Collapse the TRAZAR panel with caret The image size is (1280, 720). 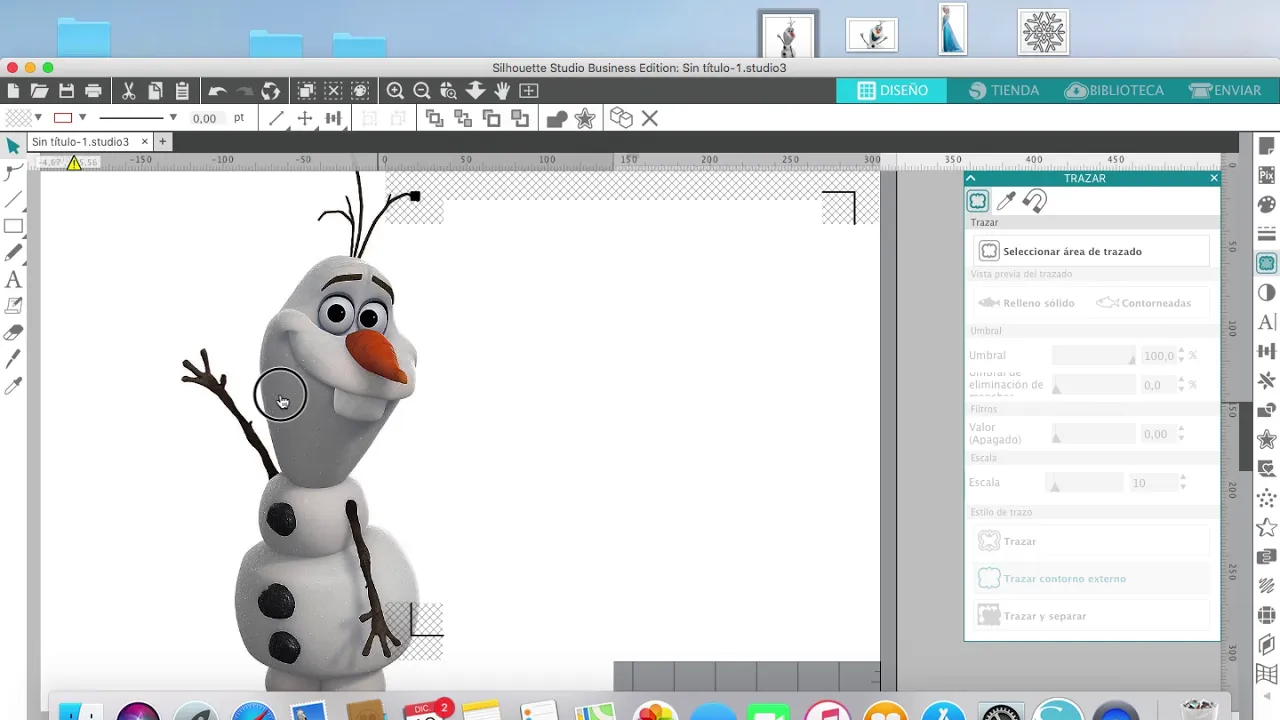[x=971, y=178]
